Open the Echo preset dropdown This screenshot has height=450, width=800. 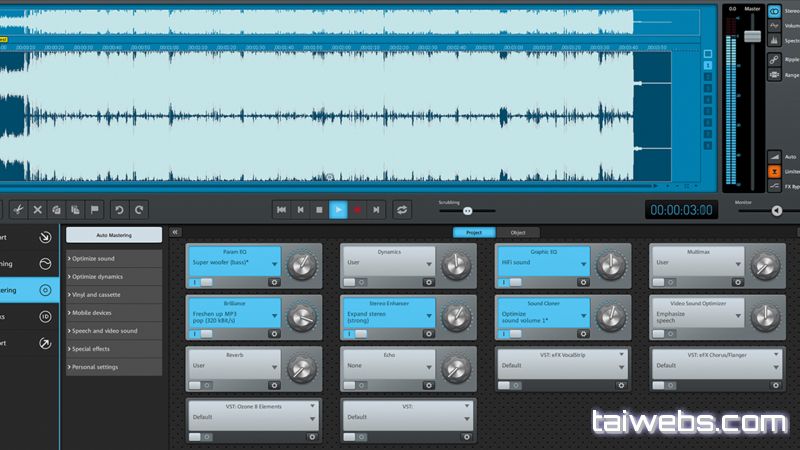coord(430,366)
